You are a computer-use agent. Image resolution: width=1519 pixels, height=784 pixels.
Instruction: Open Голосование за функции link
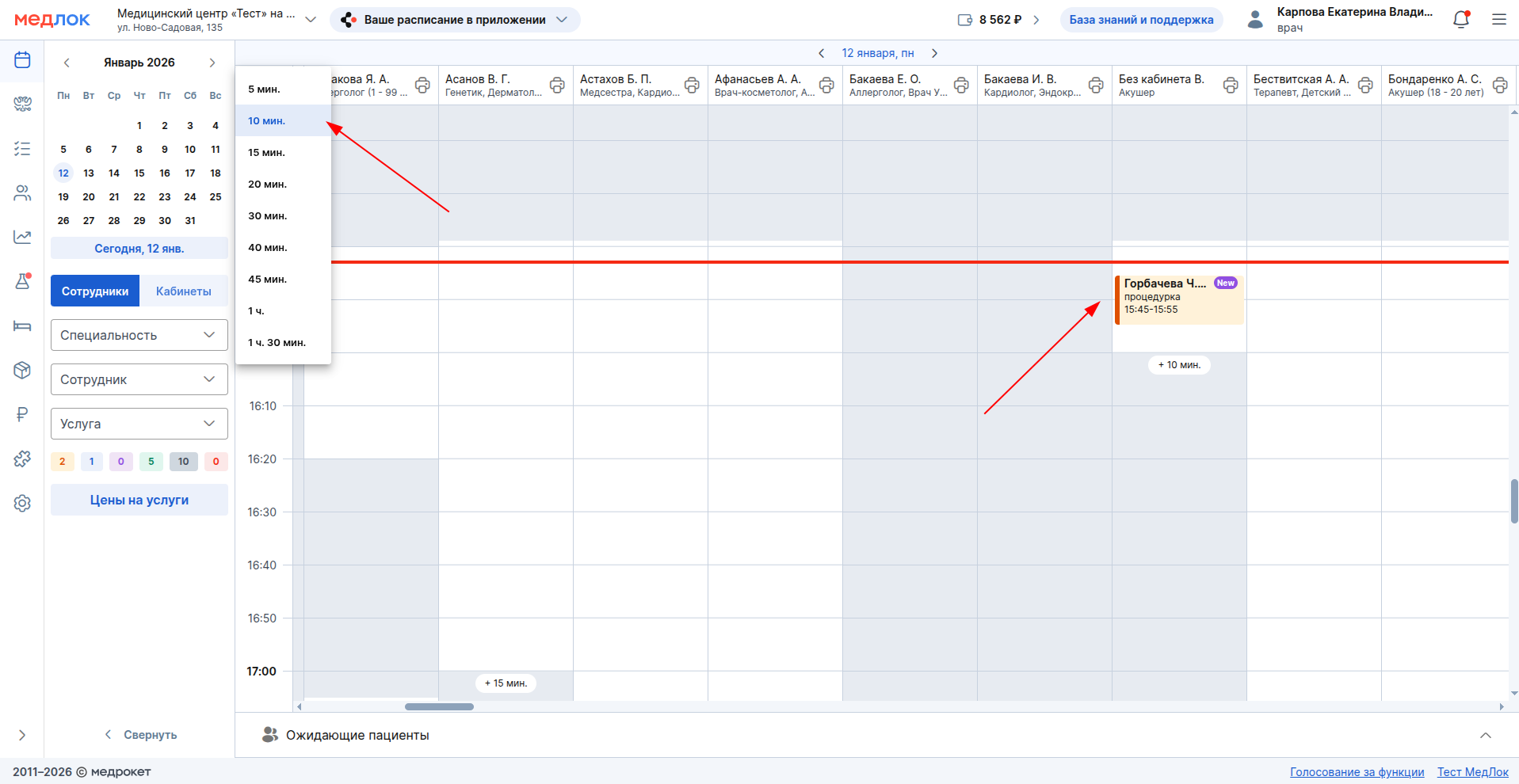pyautogui.click(x=1357, y=772)
